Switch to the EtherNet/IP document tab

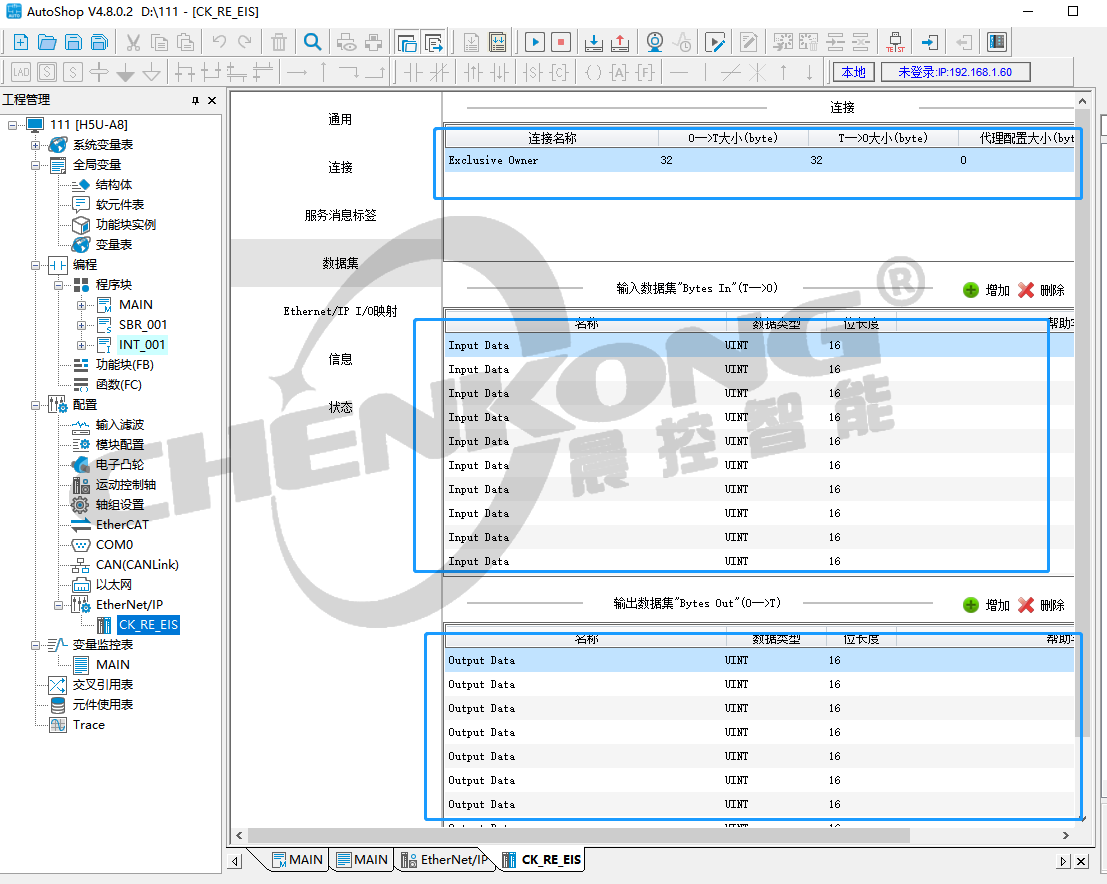pyautogui.click(x=445, y=860)
